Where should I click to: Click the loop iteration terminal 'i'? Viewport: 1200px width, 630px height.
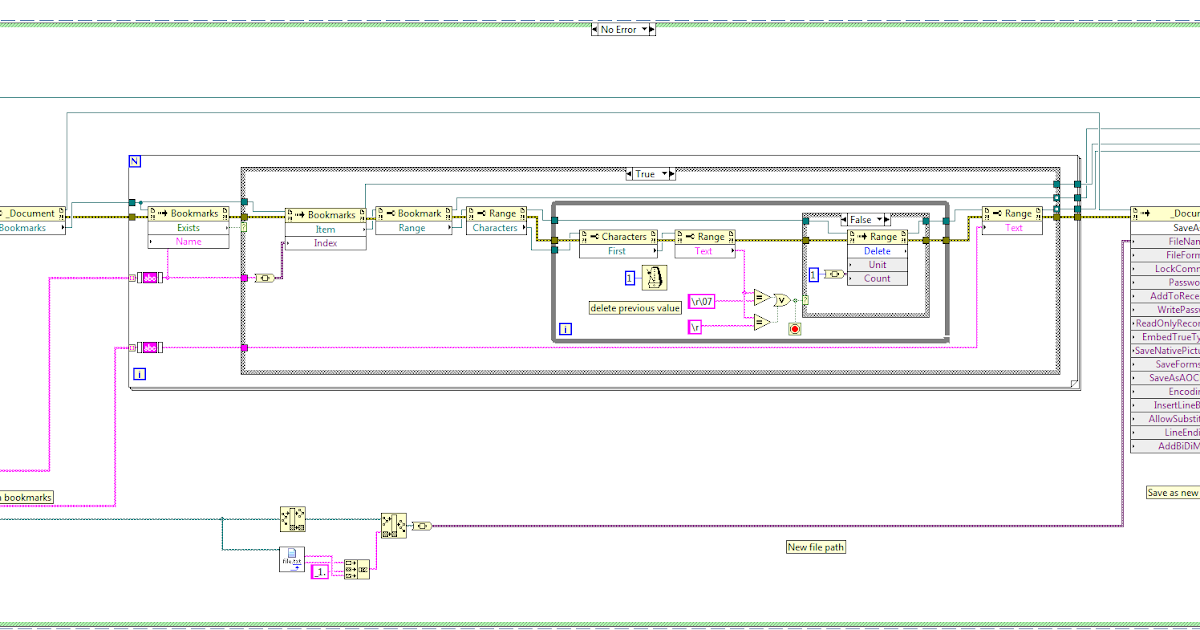click(x=138, y=373)
